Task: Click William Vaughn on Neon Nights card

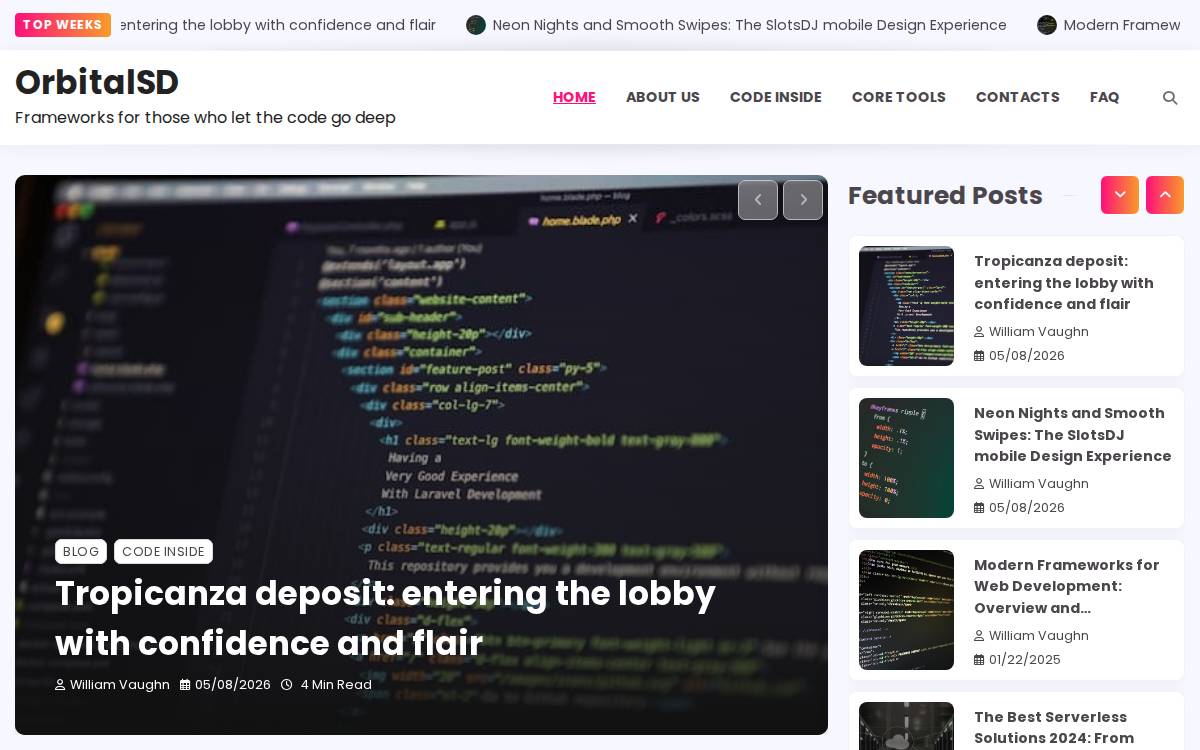Action: [1039, 484]
